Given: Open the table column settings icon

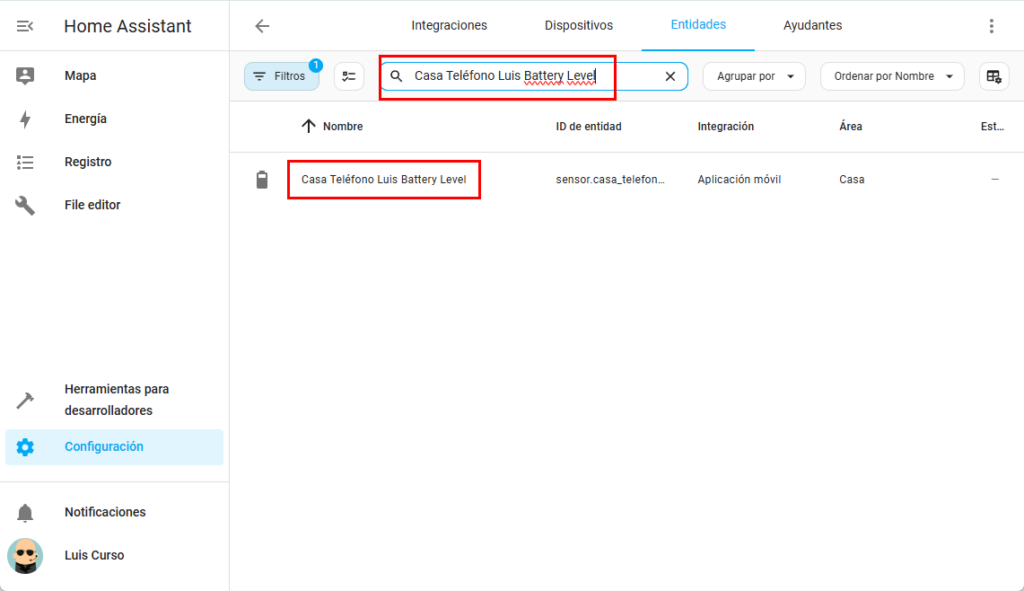Looking at the screenshot, I should [x=993, y=76].
